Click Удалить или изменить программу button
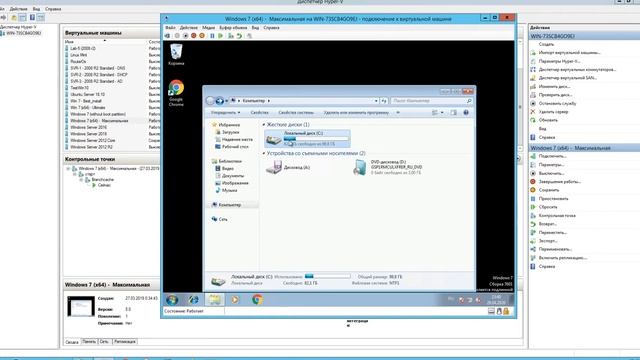Screen dimensions: 640x360 [x=356, y=113]
